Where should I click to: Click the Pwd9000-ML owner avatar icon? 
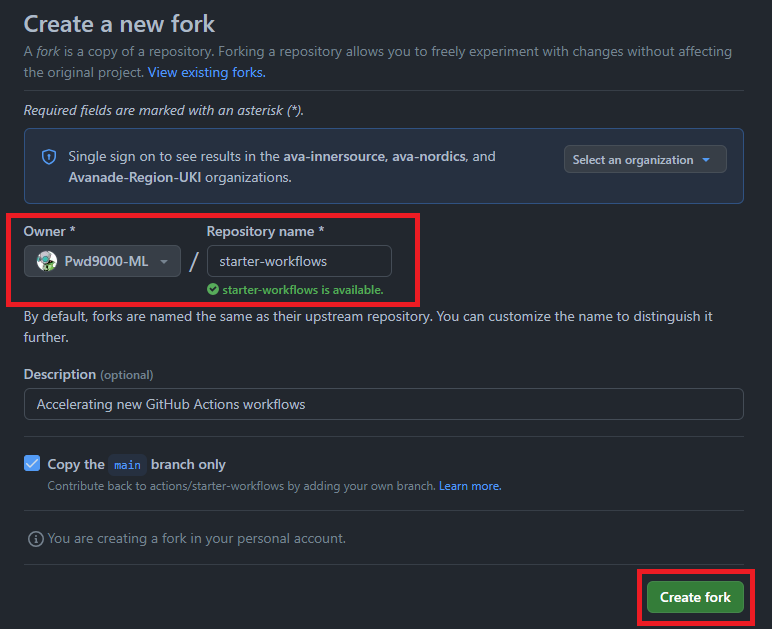[47, 261]
